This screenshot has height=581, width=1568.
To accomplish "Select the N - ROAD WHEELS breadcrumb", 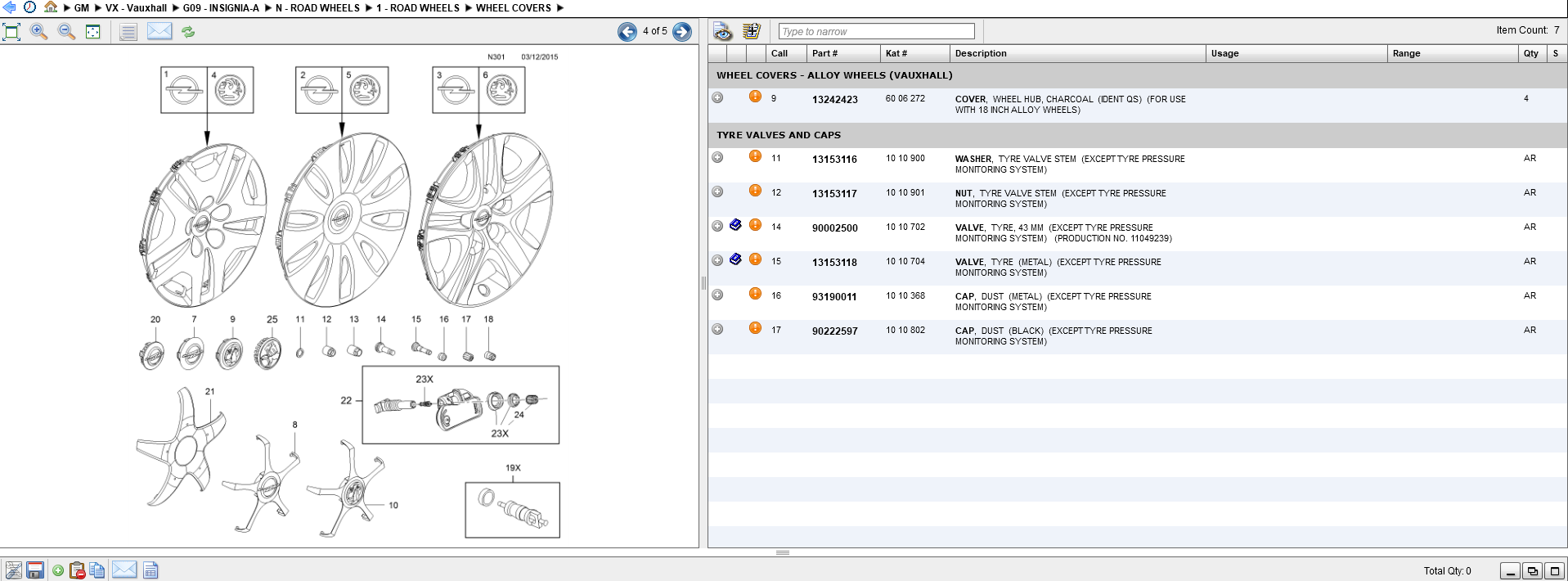I will click(x=317, y=8).
